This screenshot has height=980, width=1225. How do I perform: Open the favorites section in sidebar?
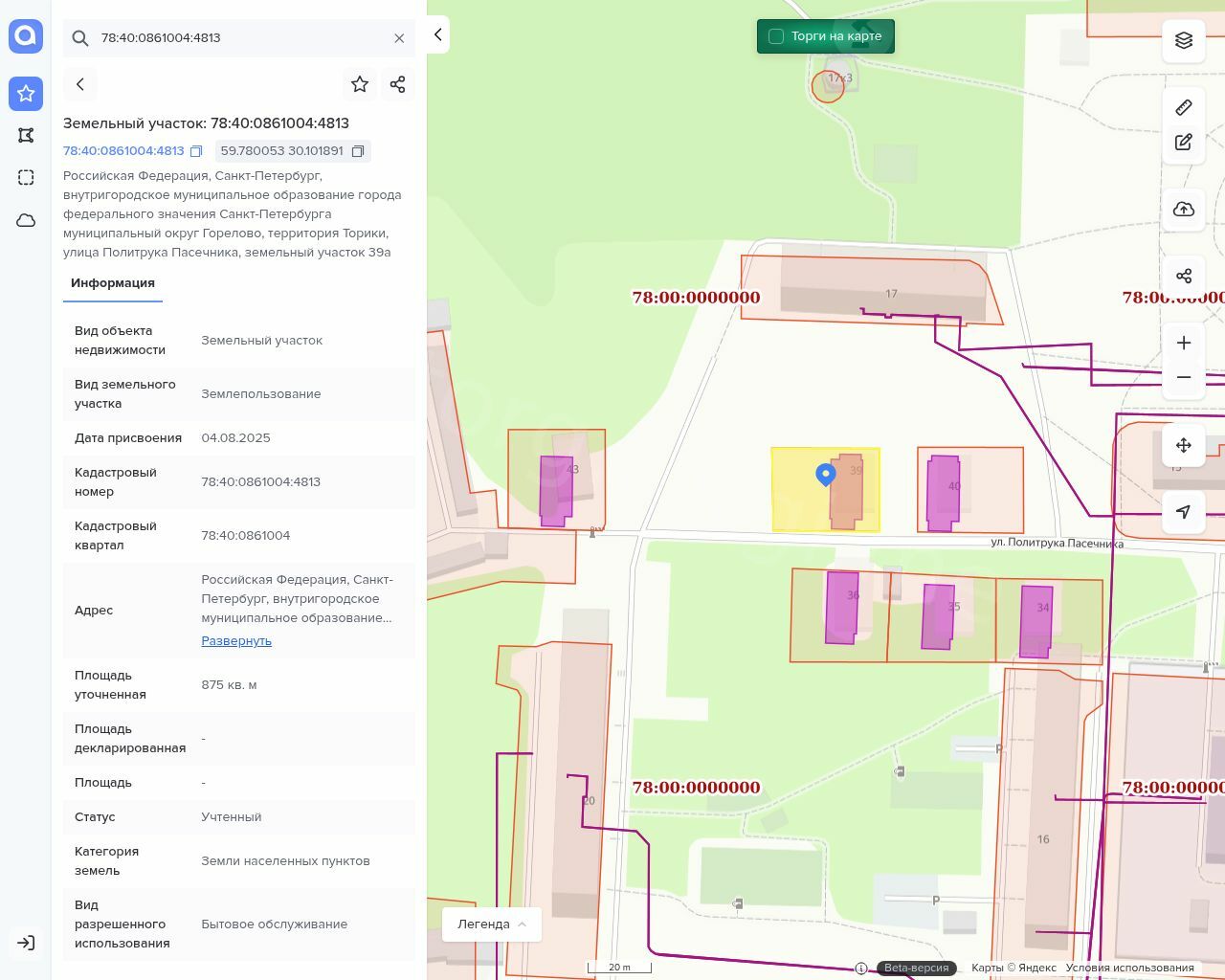click(26, 94)
